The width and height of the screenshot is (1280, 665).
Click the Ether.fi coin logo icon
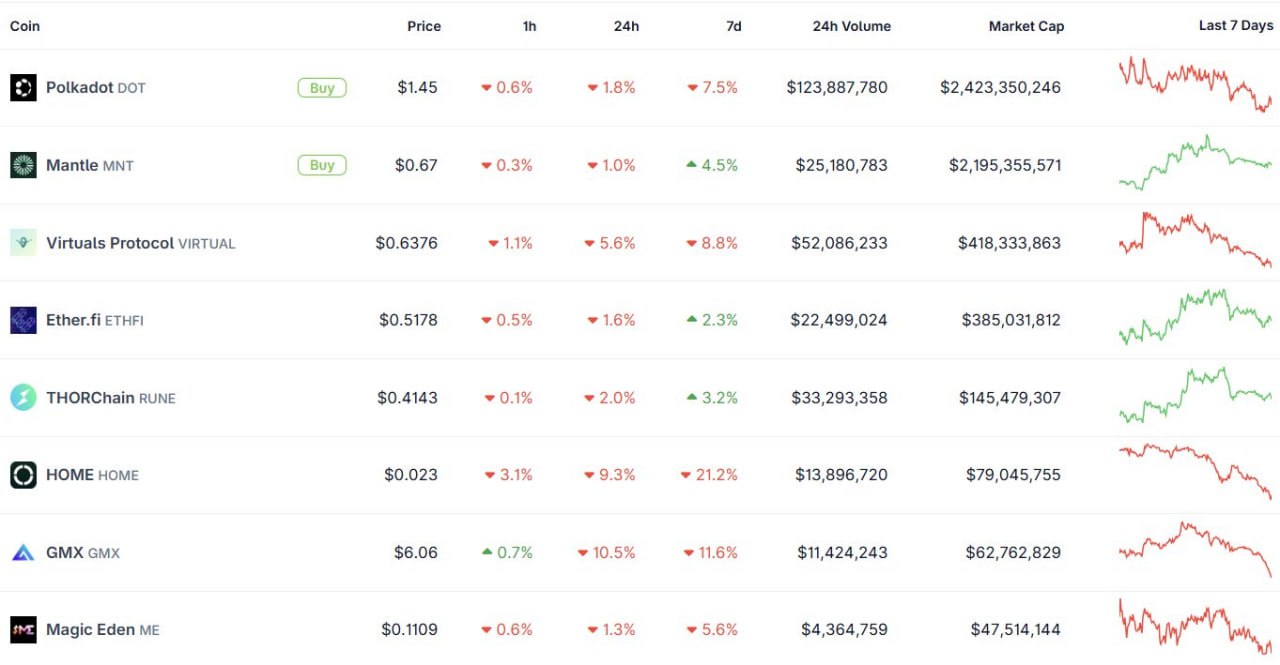click(23, 320)
